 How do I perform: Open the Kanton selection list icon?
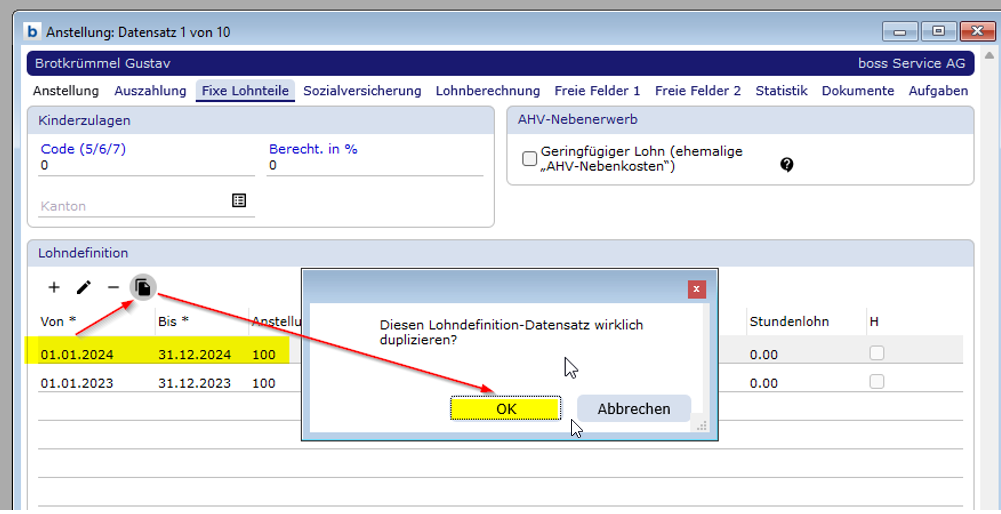(239, 201)
